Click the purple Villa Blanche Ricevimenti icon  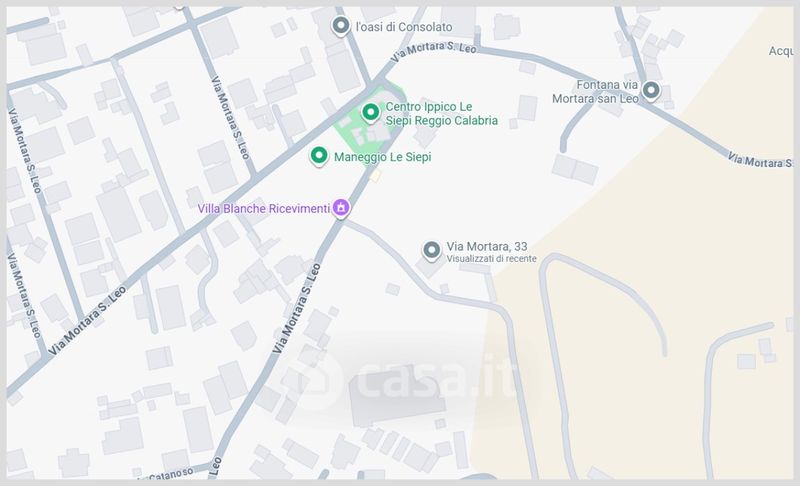(x=341, y=208)
